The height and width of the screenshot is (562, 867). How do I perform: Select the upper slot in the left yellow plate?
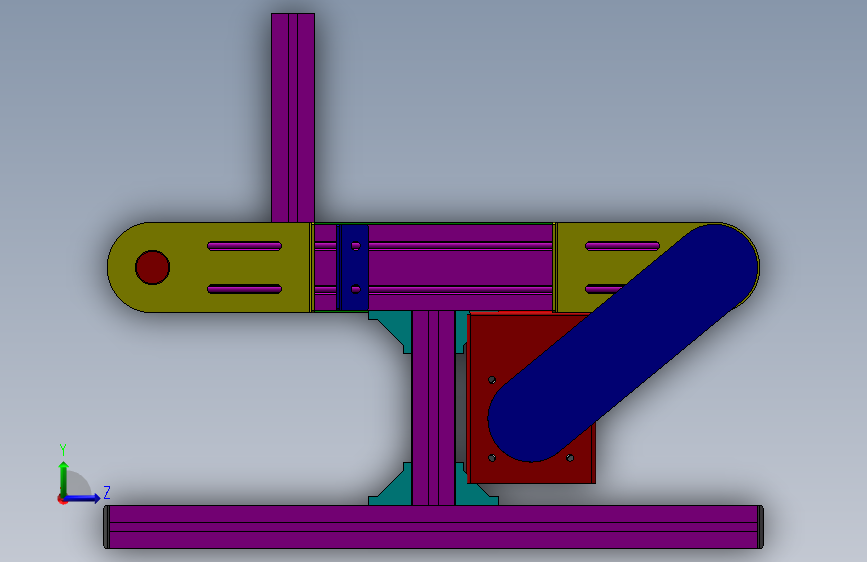click(244, 246)
